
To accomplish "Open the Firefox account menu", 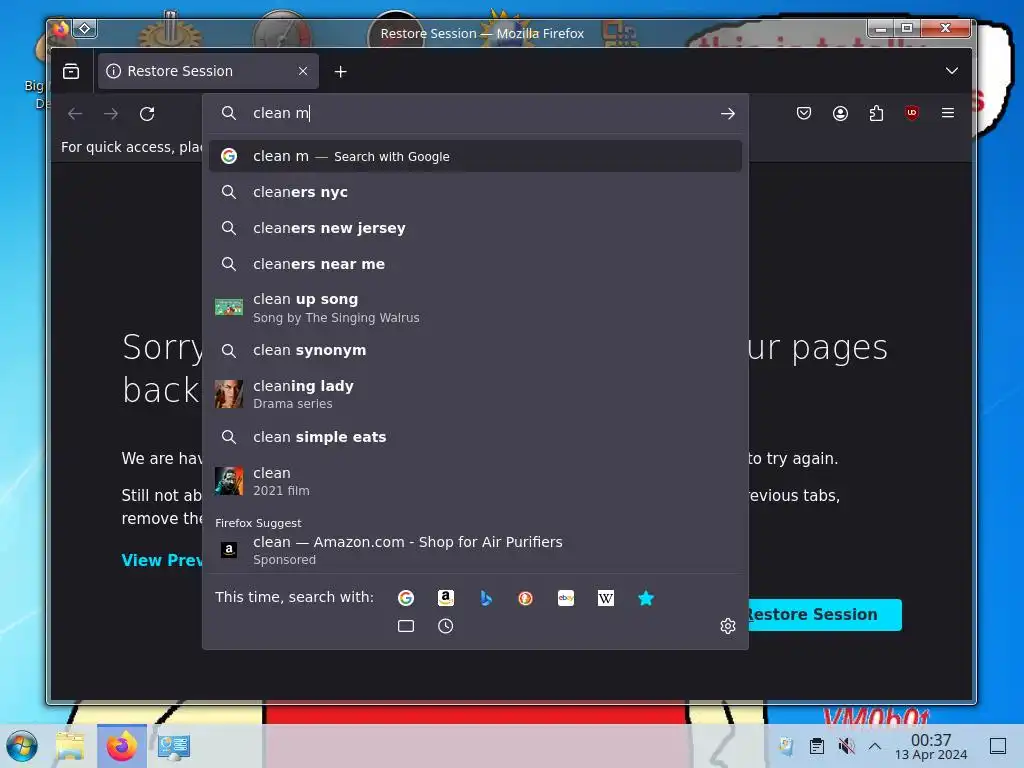I will (840, 113).
